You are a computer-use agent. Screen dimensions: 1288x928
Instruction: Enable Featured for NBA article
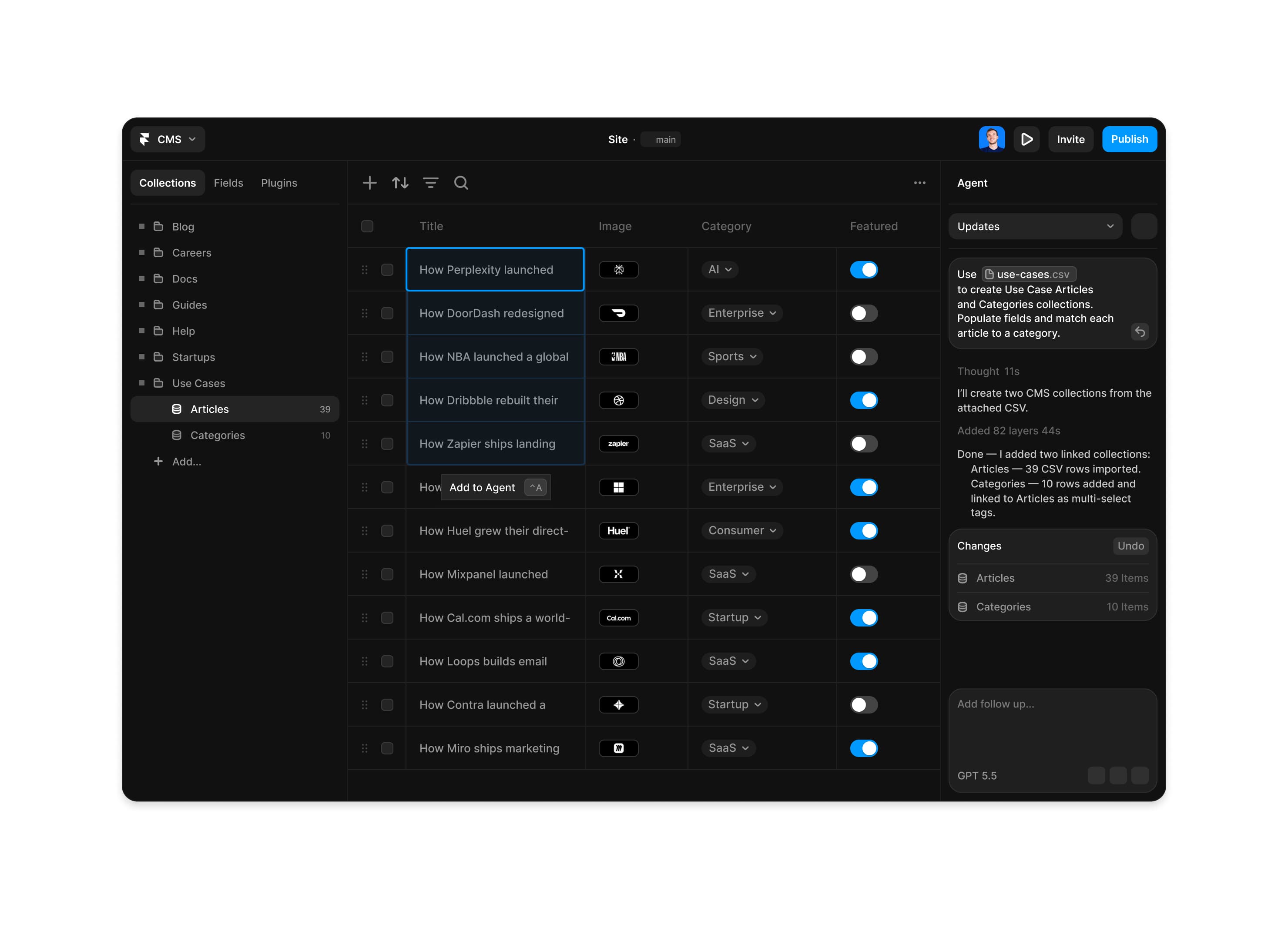(864, 357)
